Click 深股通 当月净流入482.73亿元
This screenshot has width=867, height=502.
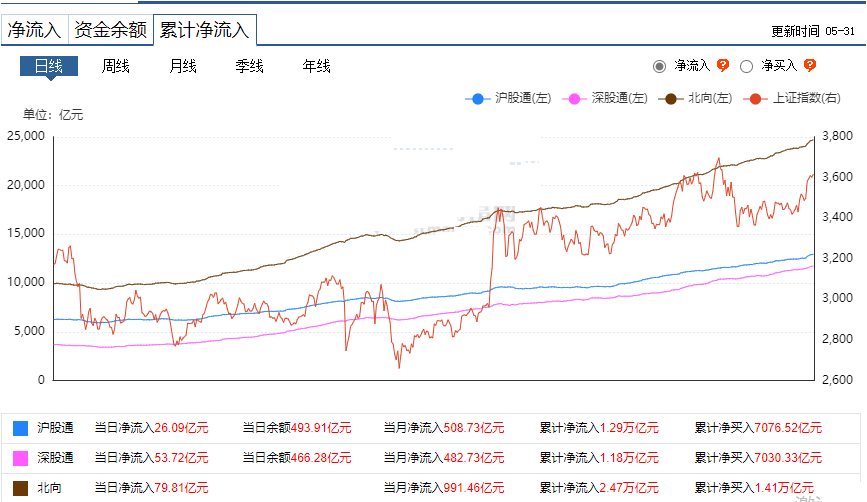444,458
